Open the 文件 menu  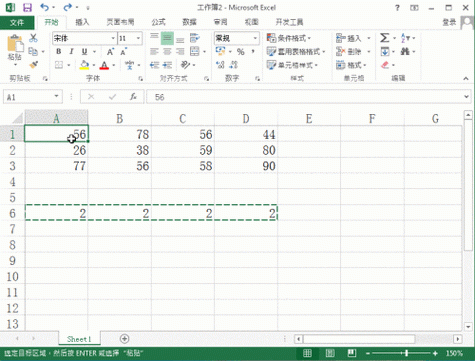[x=17, y=23]
